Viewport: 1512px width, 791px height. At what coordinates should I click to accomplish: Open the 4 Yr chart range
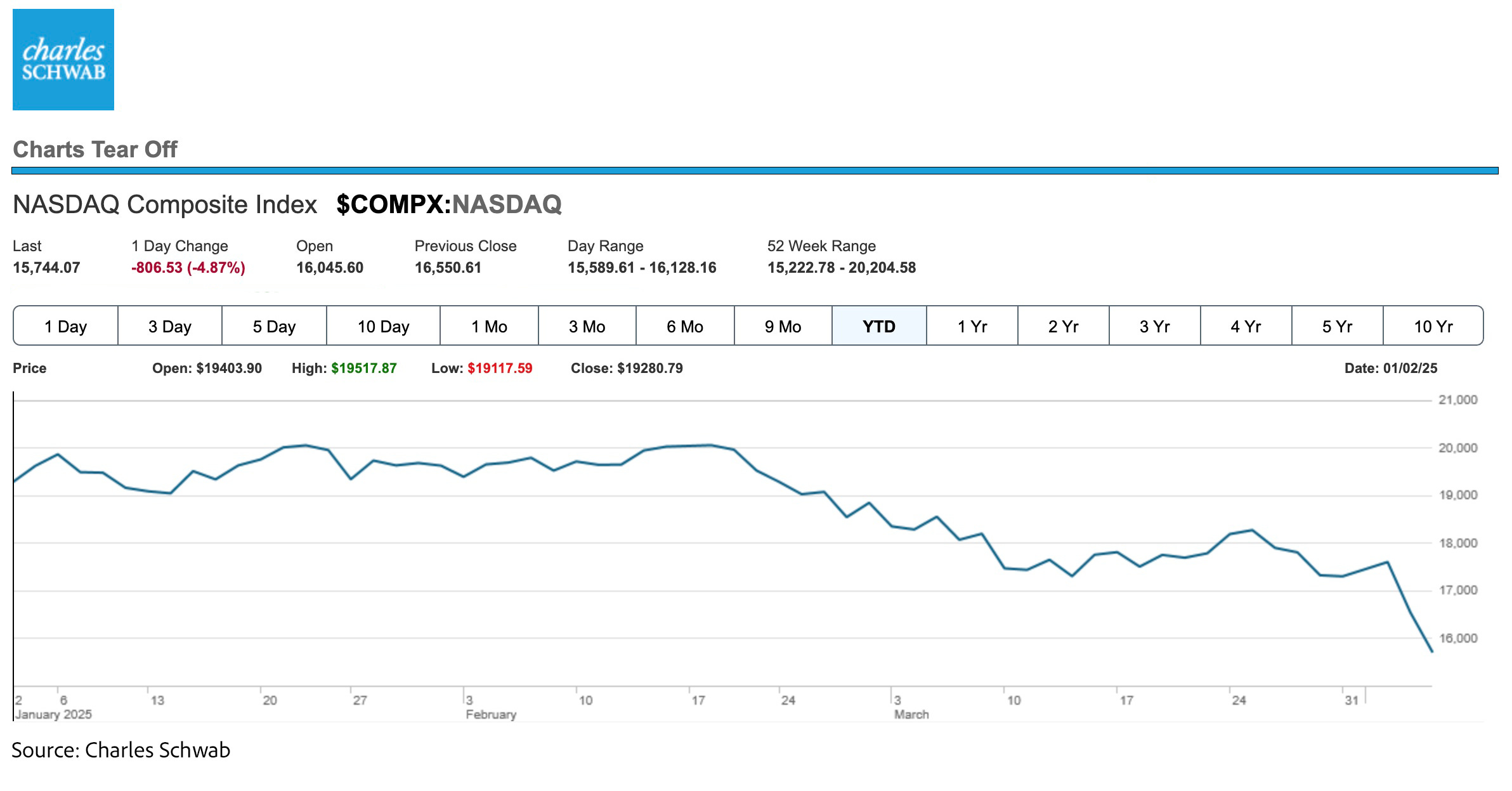click(x=1246, y=326)
